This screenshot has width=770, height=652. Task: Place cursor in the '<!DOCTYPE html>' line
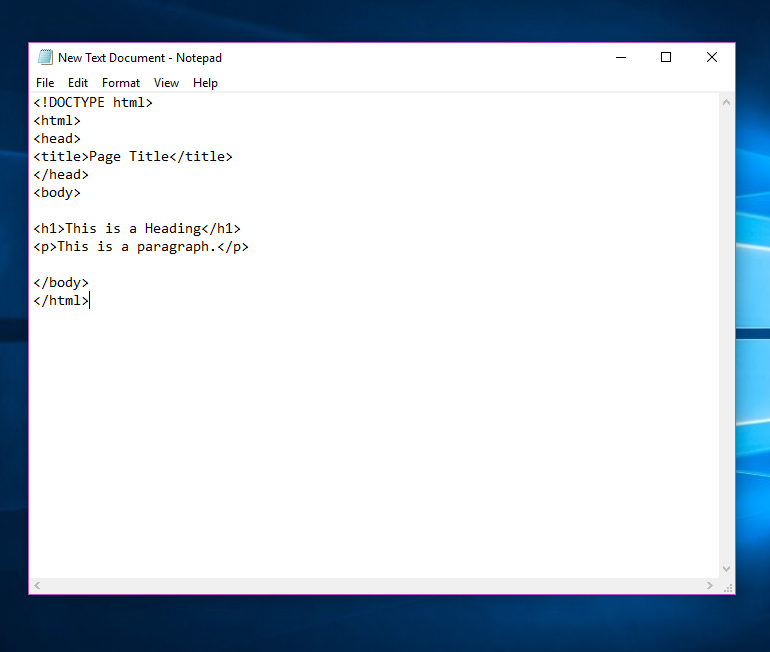93,103
